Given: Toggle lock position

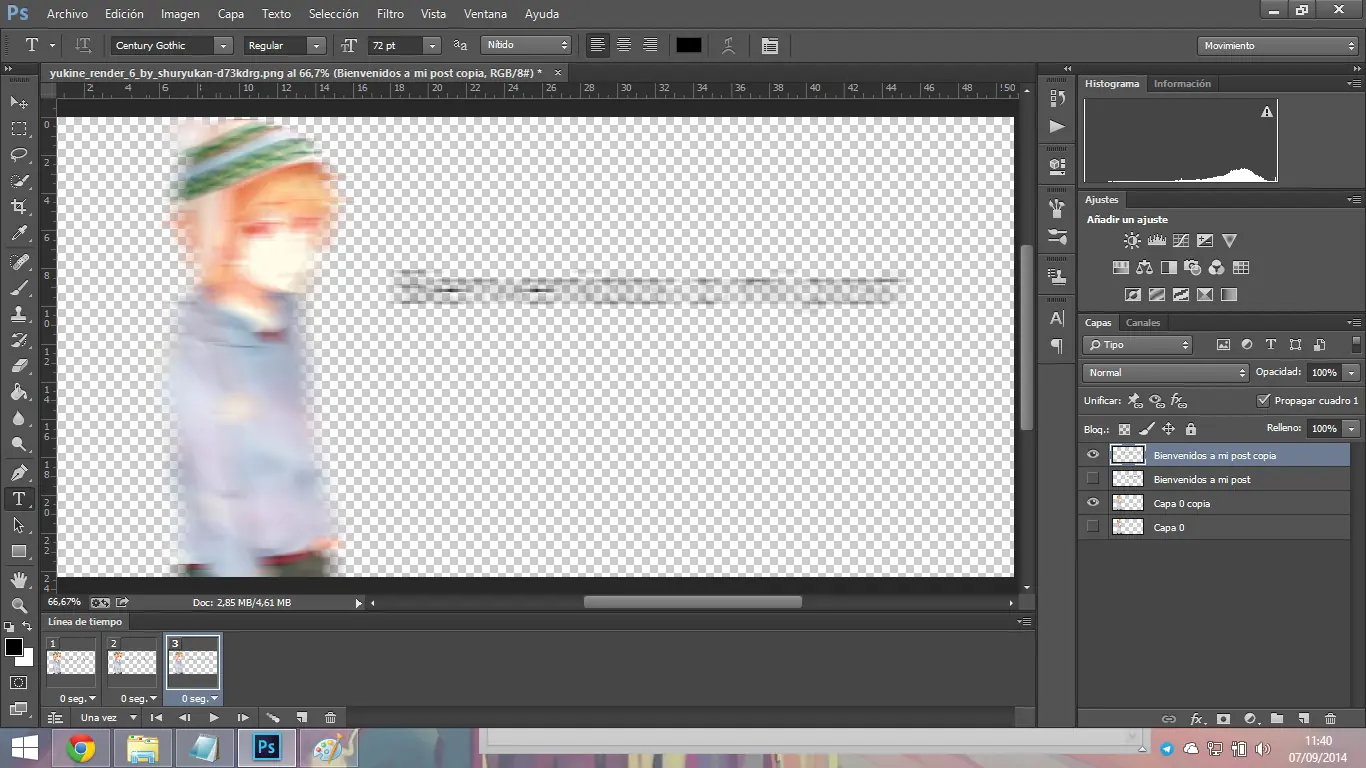Looking at the screenshot, I should (1168, 429).
